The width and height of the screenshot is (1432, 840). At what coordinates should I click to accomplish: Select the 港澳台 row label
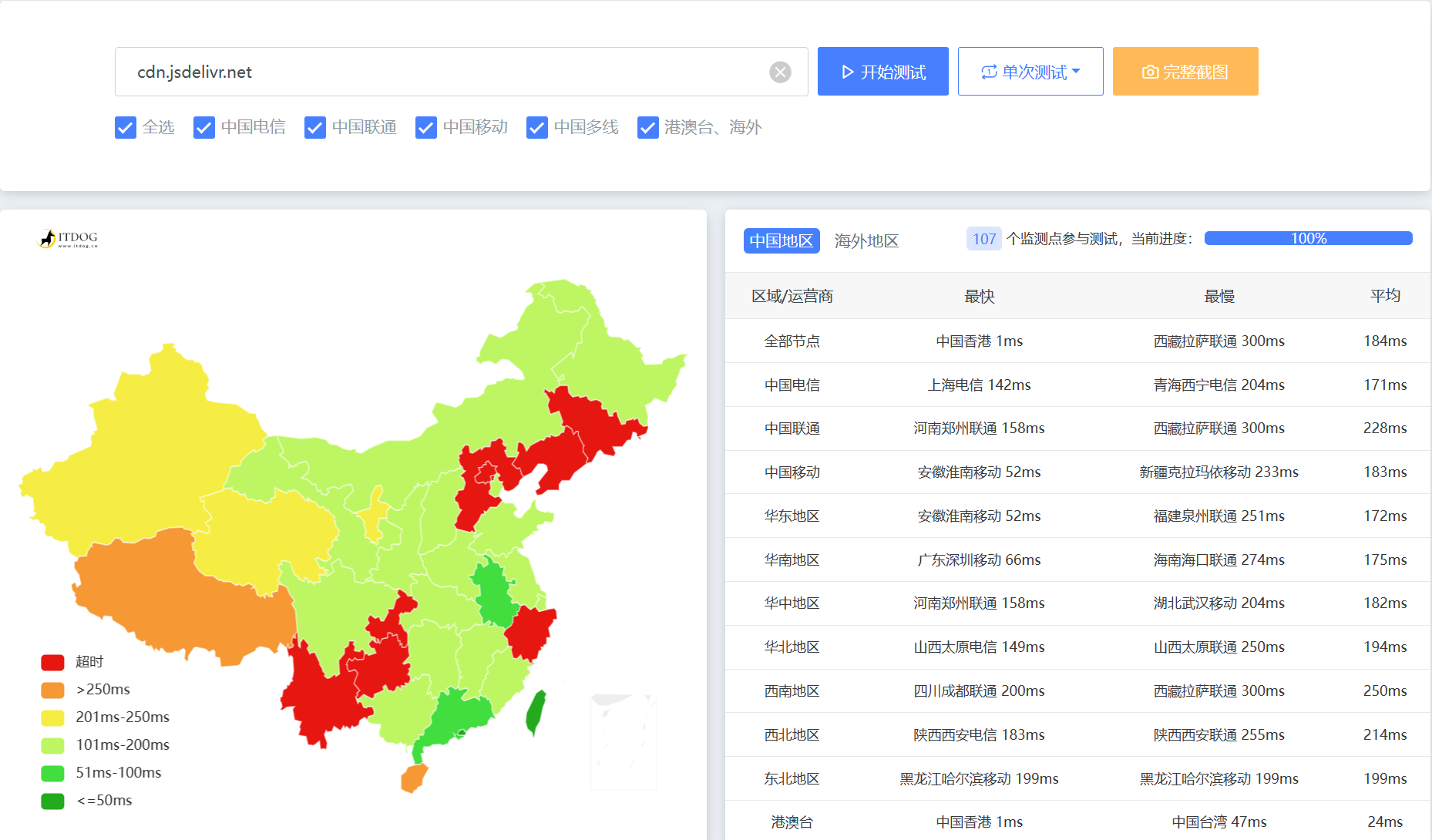(792, 822)
